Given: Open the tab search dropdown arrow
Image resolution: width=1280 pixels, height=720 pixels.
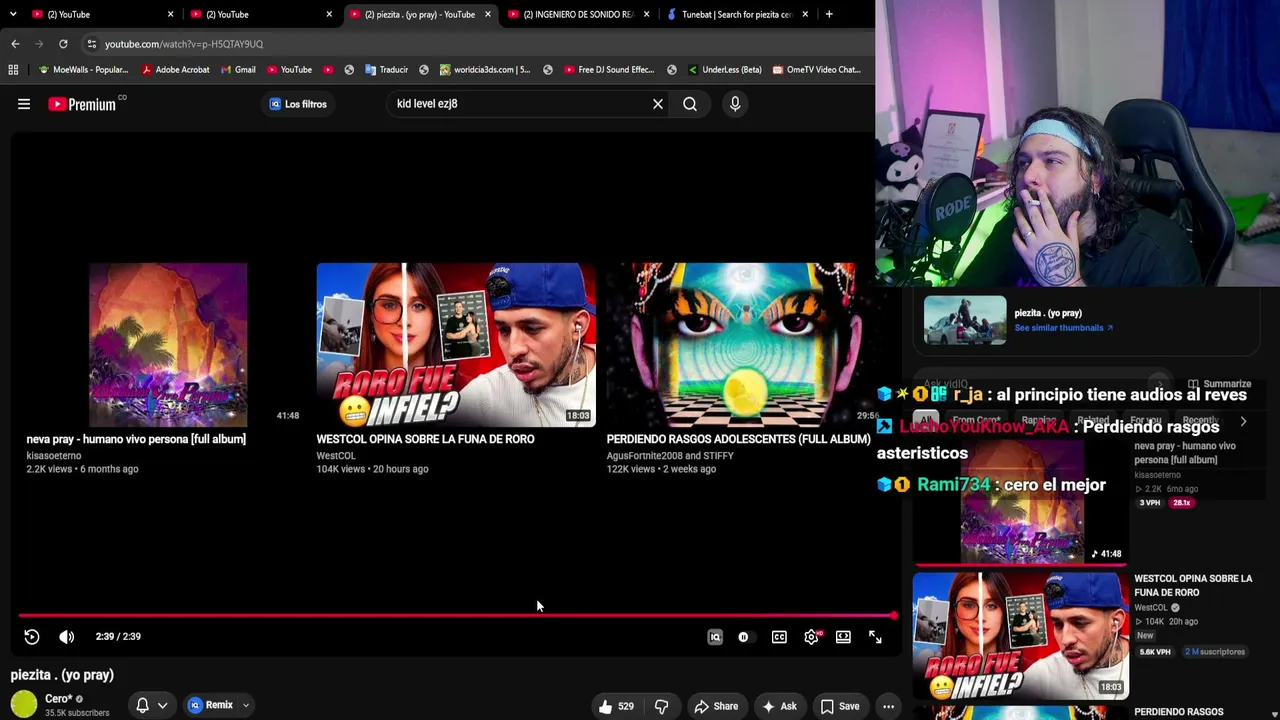Looking at the screenshot, I should [x=13, y=14].
